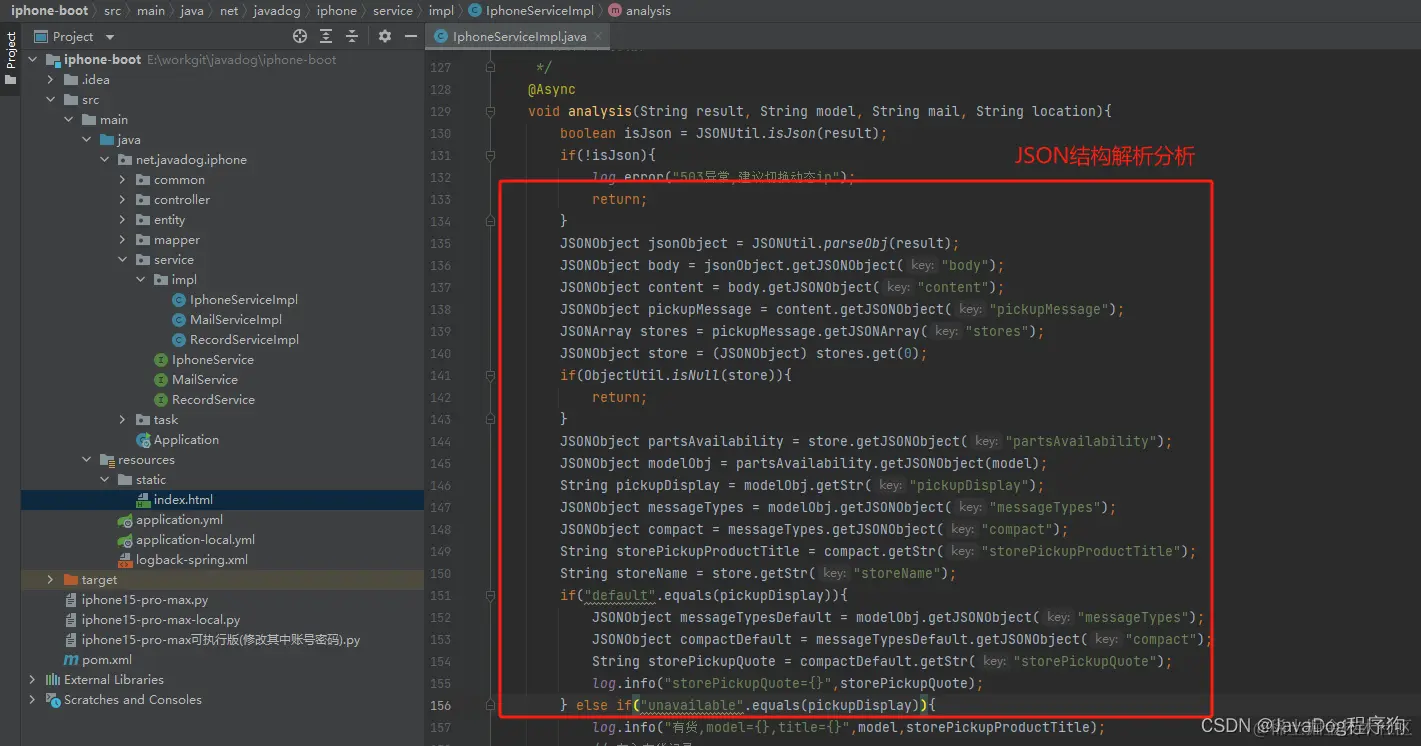1421x746 pixels.
Task: Collapse the main folder
Action: pyautogui.click(x=68, y=120)
